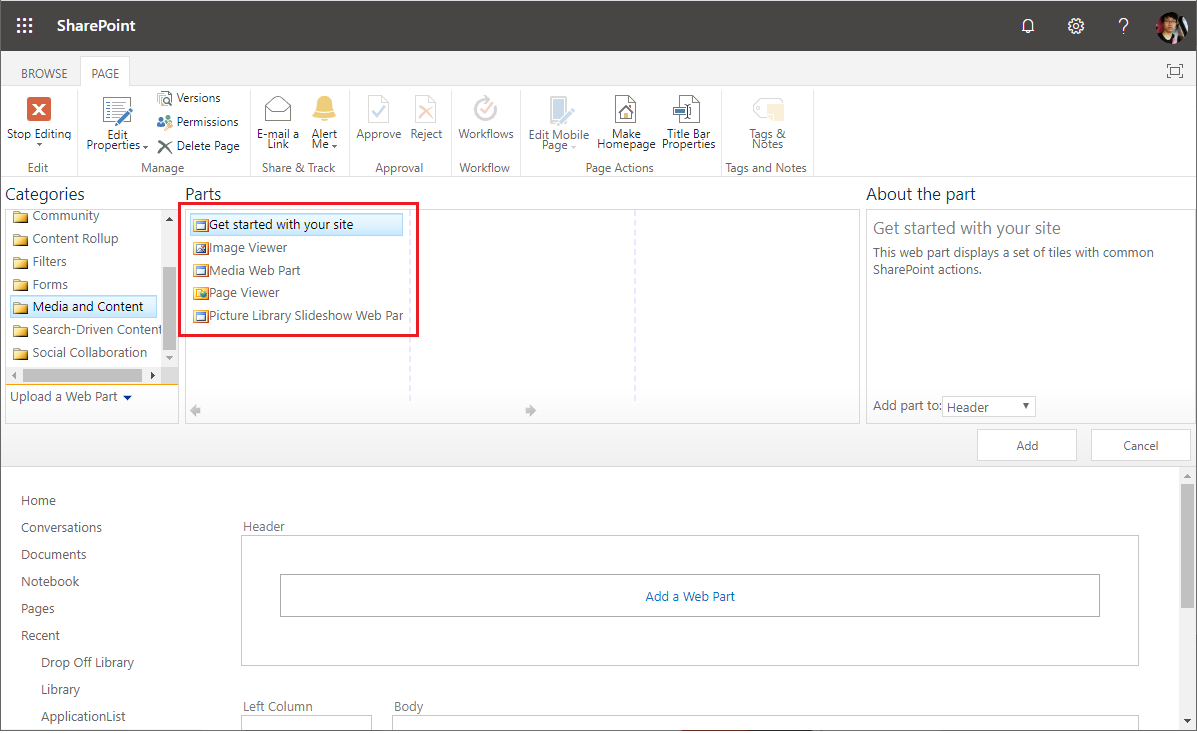Click the Make Homepage icon

click(626, 109)
